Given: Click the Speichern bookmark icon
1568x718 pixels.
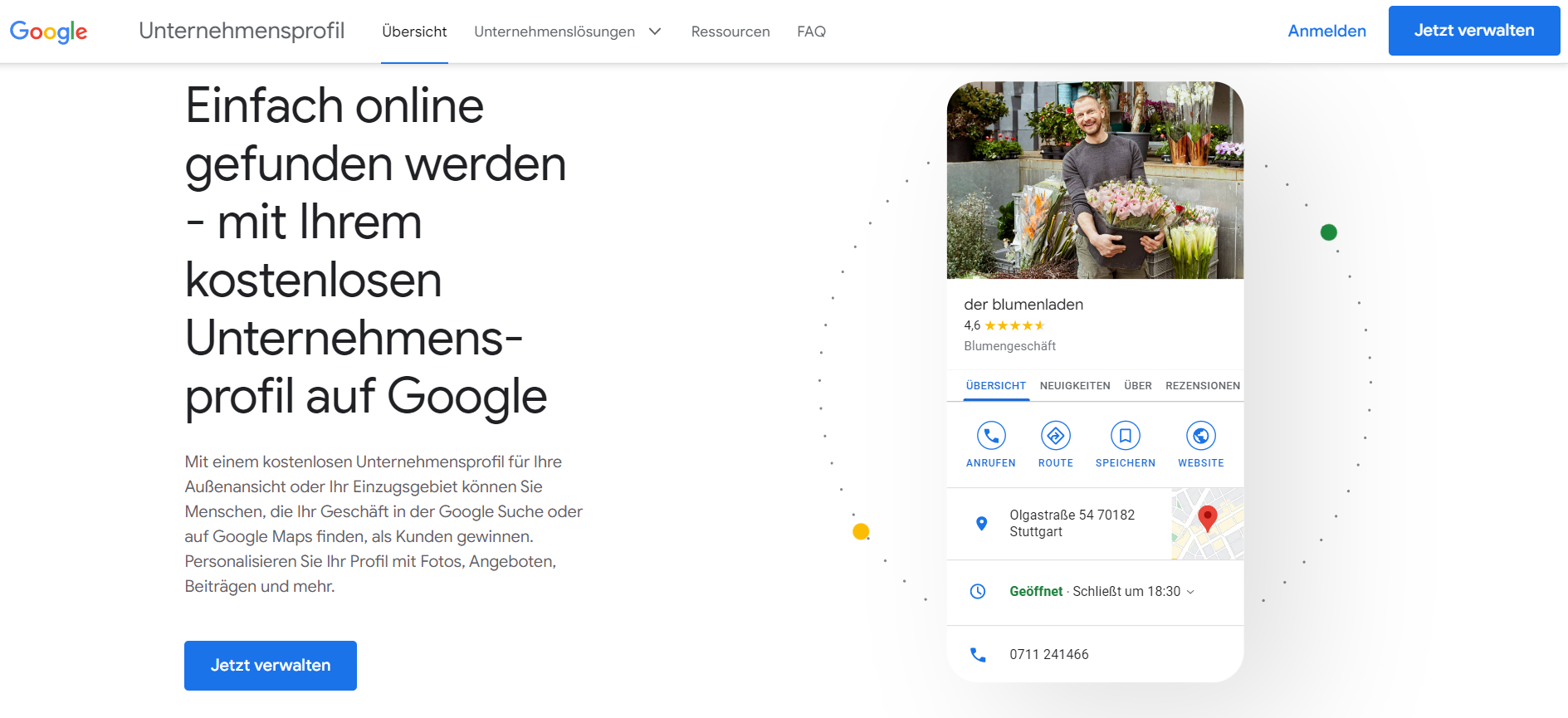Looking at the screenshot, I should [x=1126, y=436].
